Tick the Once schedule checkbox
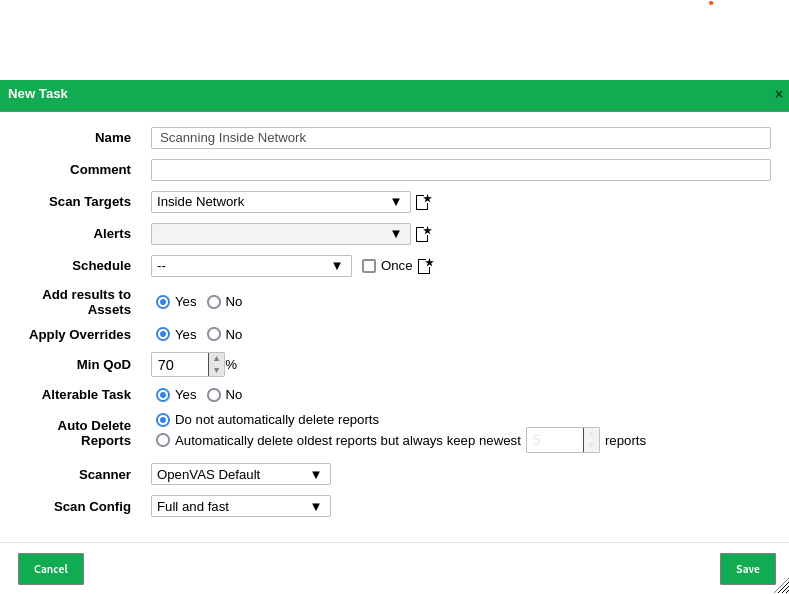 pos(369,266)
